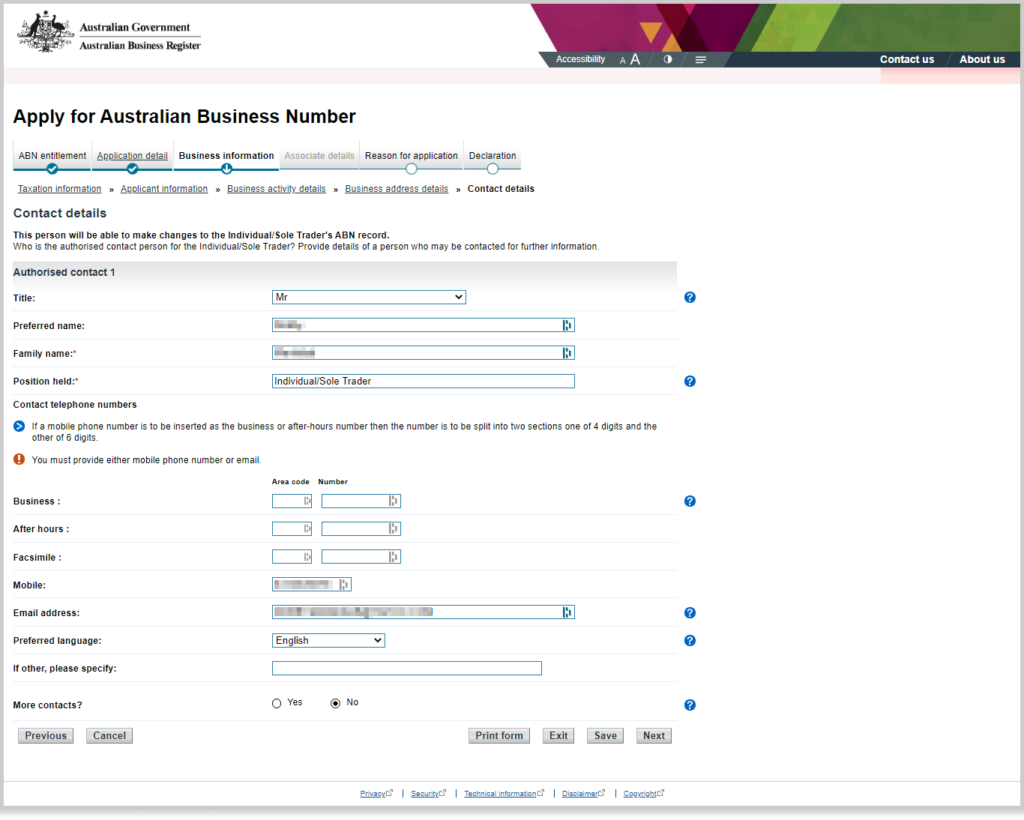Open help for Business telephone number

tap(690, 500)
